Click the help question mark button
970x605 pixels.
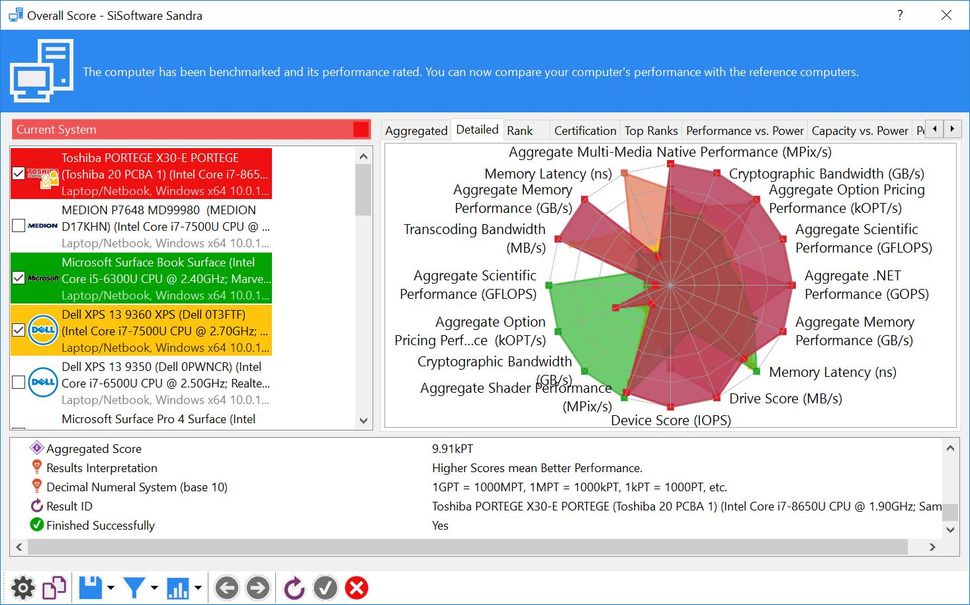point(900,15)
